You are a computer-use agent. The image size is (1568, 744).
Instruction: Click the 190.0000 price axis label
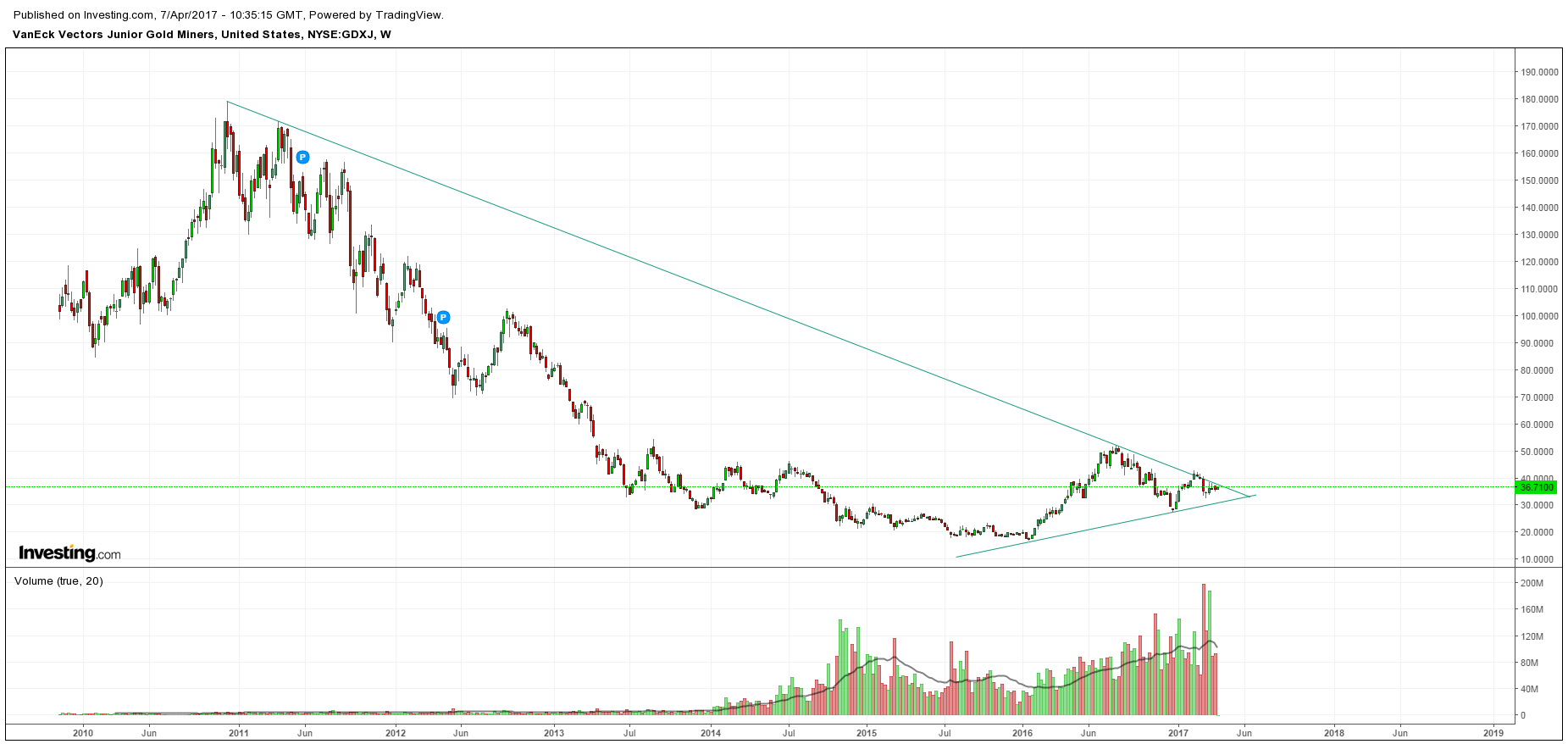click(x=1539, y=72)
